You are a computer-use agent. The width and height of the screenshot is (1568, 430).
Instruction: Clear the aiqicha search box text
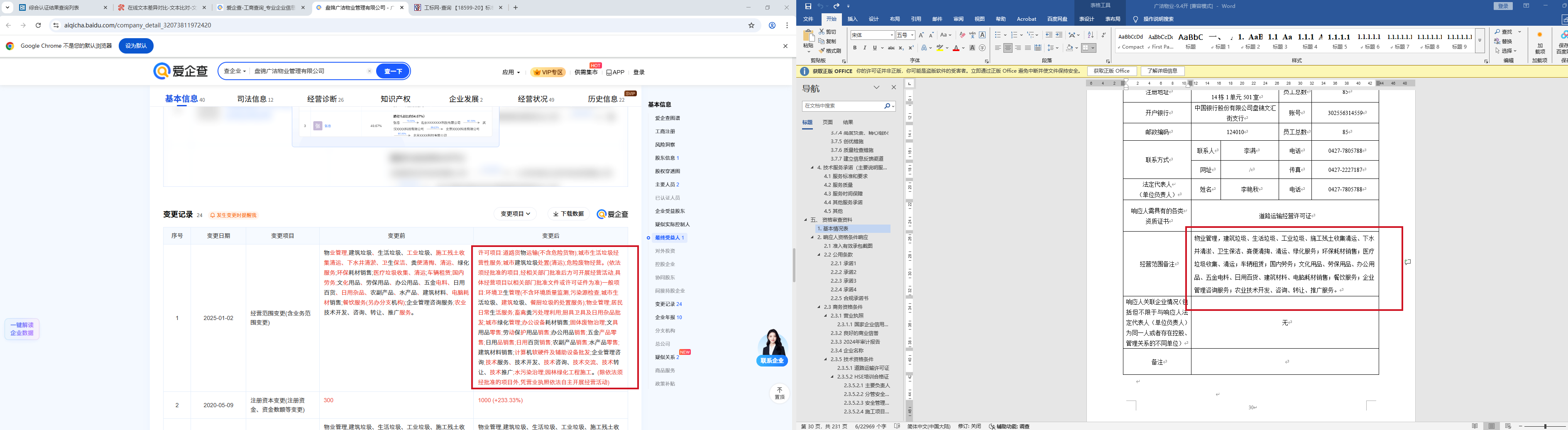click(369, 71)
